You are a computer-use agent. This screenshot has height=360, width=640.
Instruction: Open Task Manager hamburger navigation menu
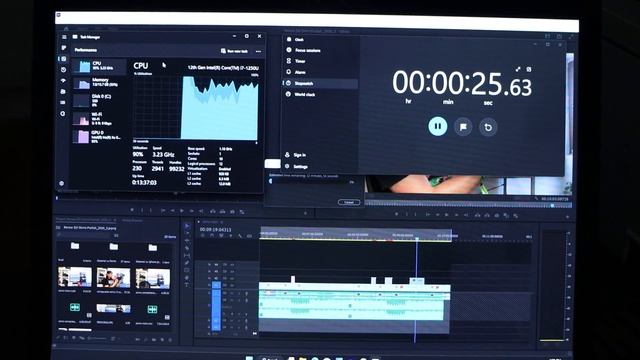(64, 37)
